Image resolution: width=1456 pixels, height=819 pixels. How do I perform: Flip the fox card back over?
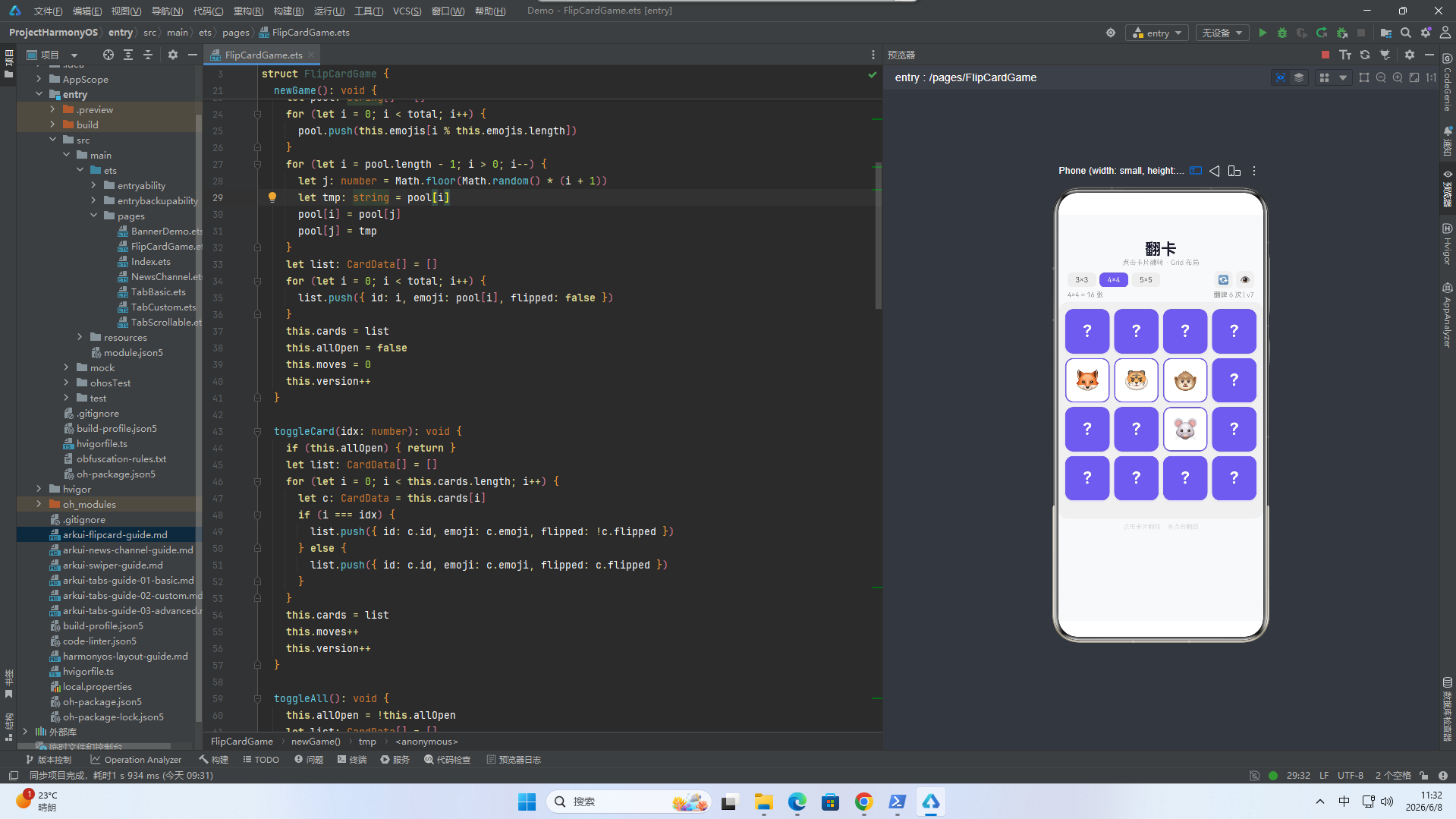click(x=1087, y=380)
